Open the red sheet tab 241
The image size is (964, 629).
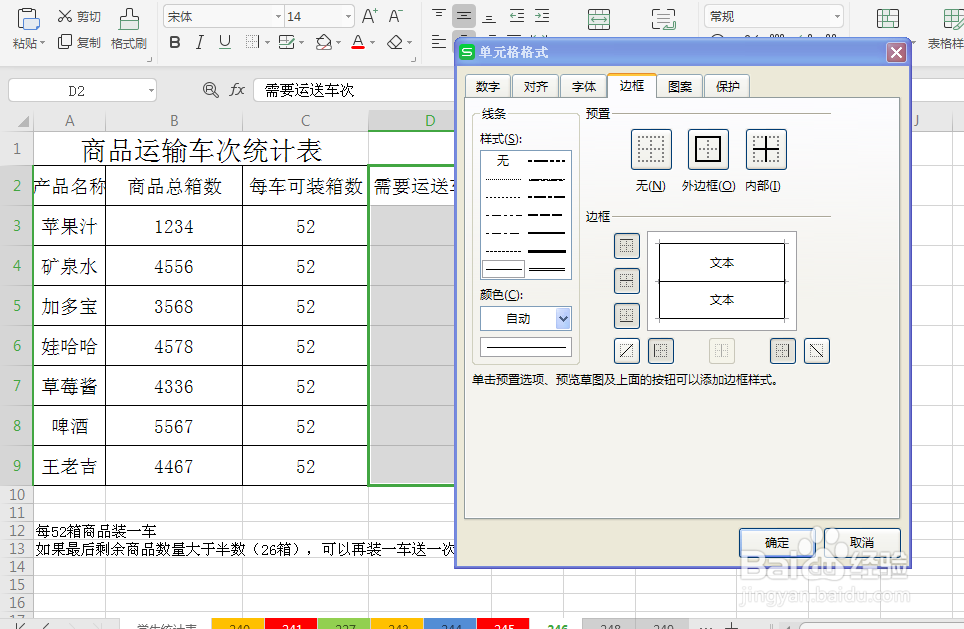coord(291,624)
